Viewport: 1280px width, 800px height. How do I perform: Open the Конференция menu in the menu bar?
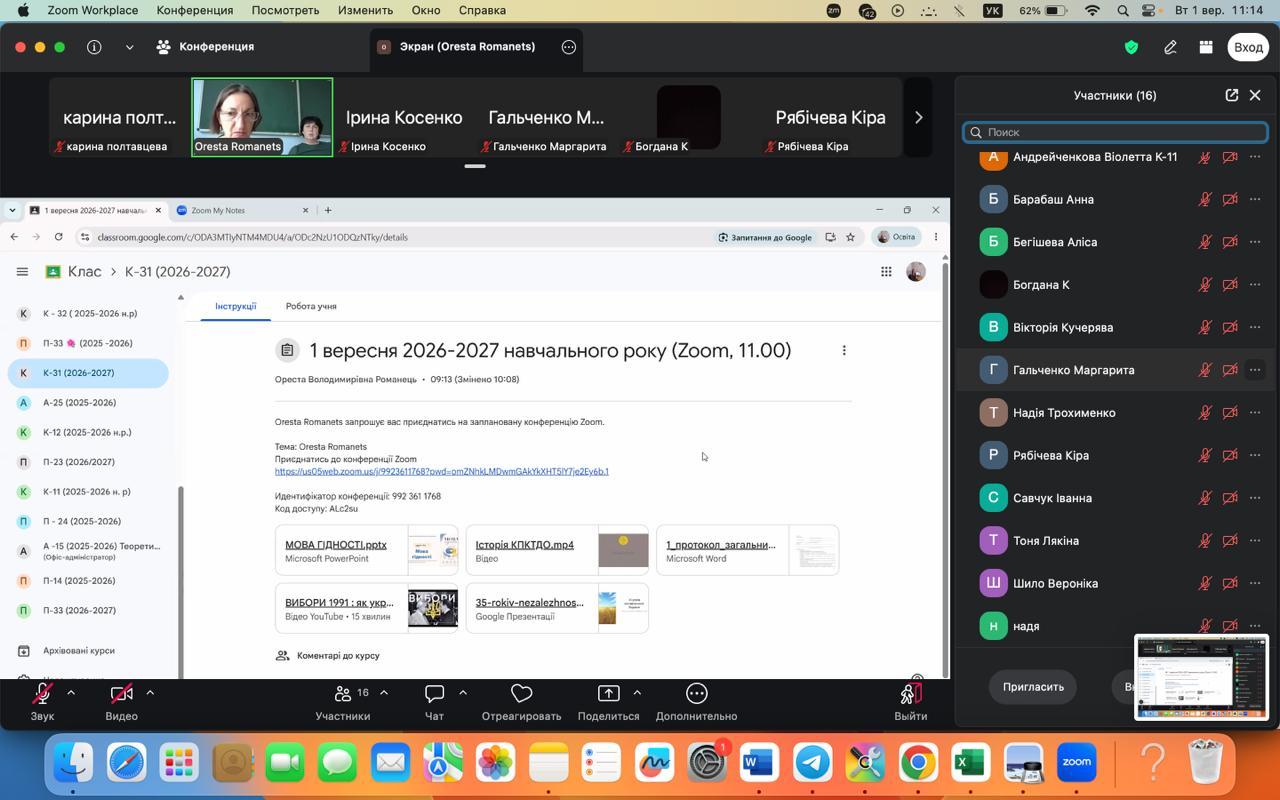195,10
